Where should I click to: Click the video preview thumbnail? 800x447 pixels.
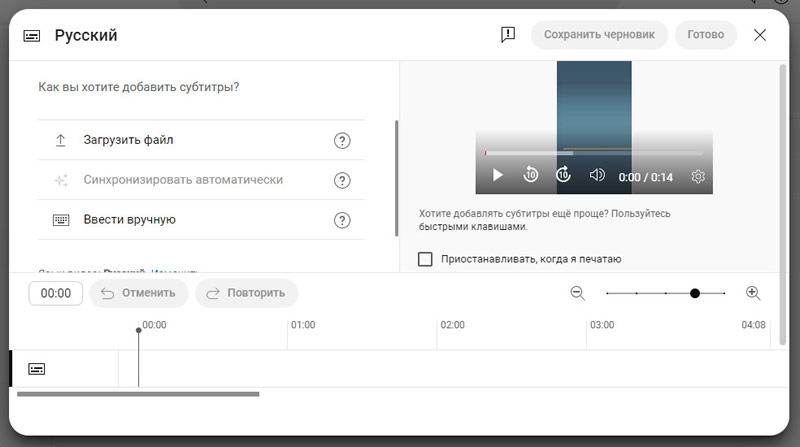point(594,128)
